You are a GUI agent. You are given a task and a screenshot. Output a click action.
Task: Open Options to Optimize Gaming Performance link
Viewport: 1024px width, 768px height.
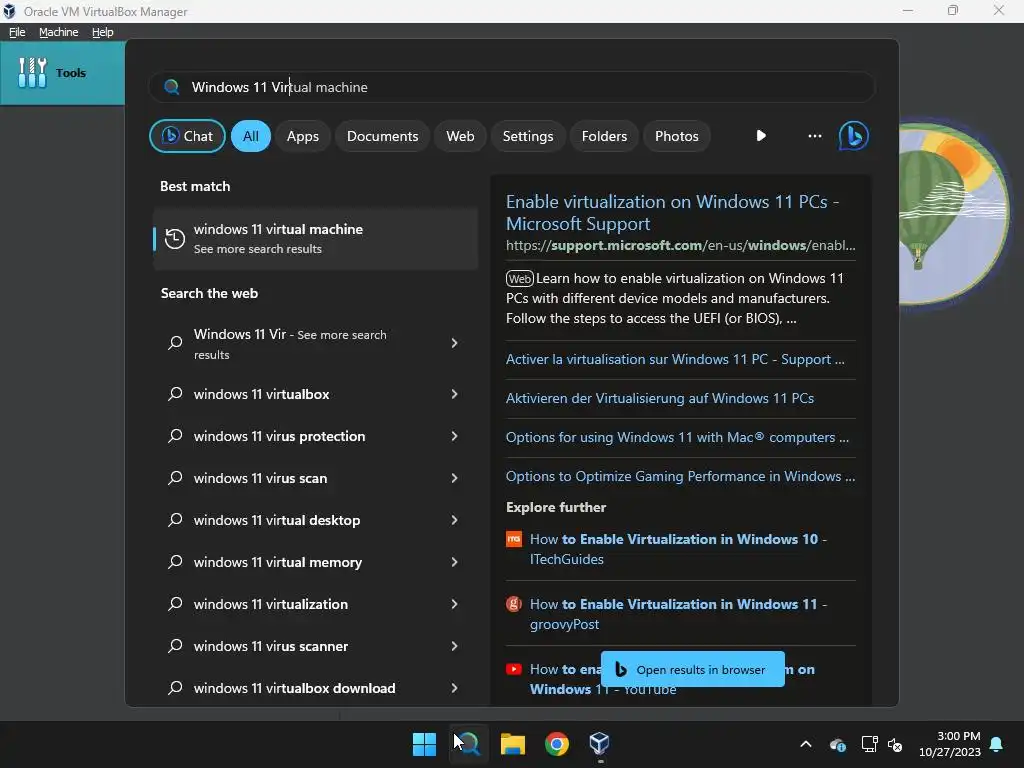tap(680, 476)
